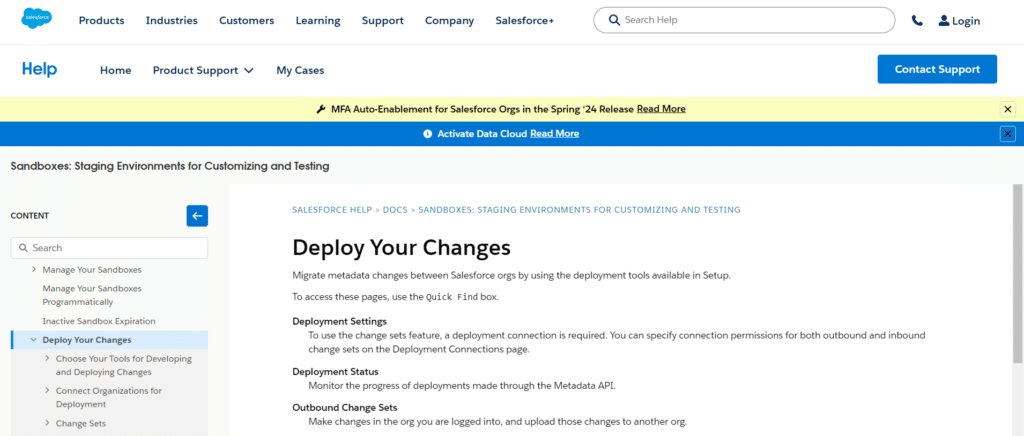Click the Salesforce cloud logo
Screen dimensions: 1024x436
point(37,18)
